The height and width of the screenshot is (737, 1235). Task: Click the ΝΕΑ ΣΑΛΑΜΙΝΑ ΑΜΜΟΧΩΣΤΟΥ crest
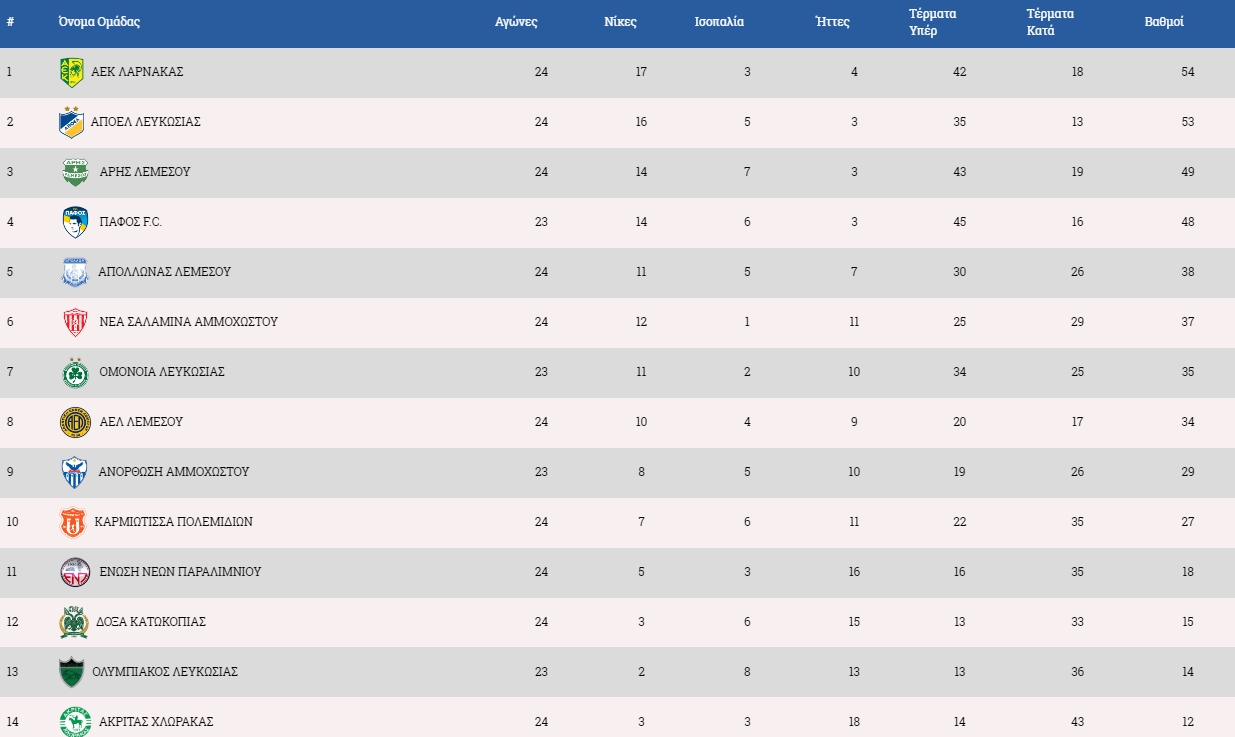point(76,322)
